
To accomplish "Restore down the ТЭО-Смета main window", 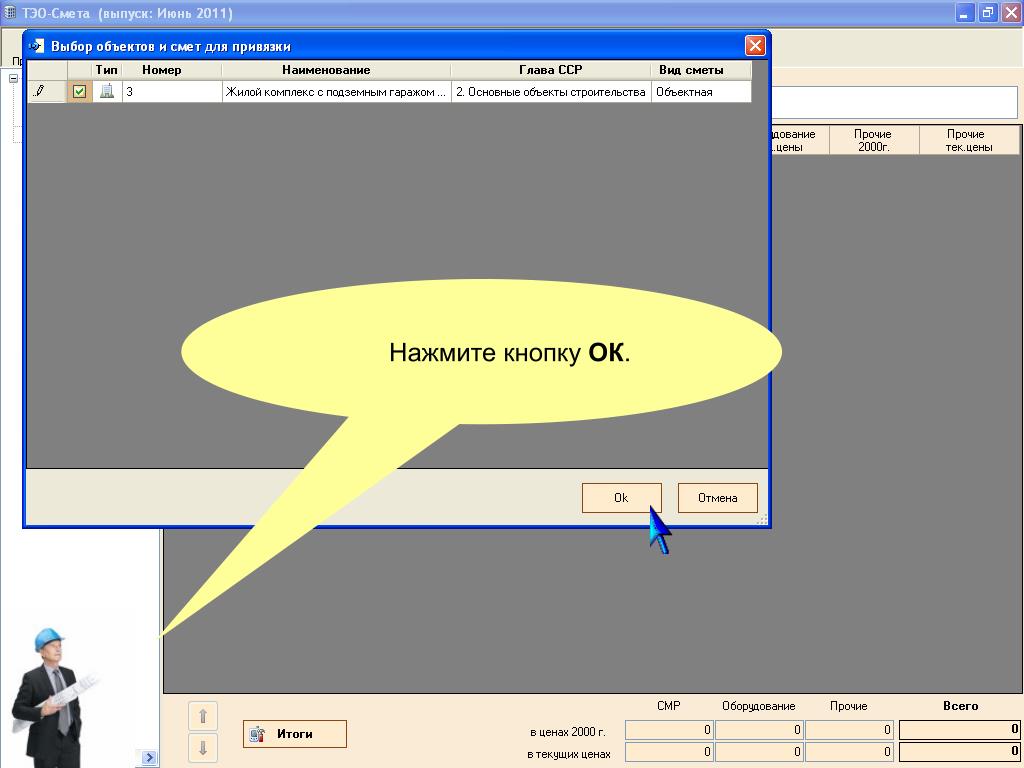I will 988,12.
